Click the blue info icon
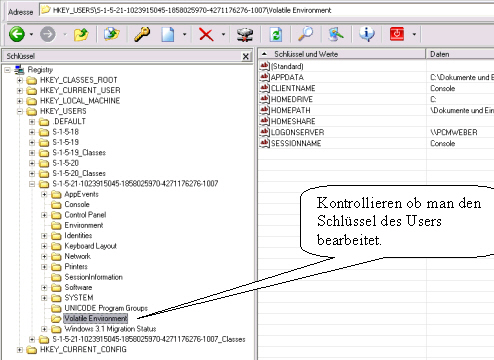 (367, 34)
